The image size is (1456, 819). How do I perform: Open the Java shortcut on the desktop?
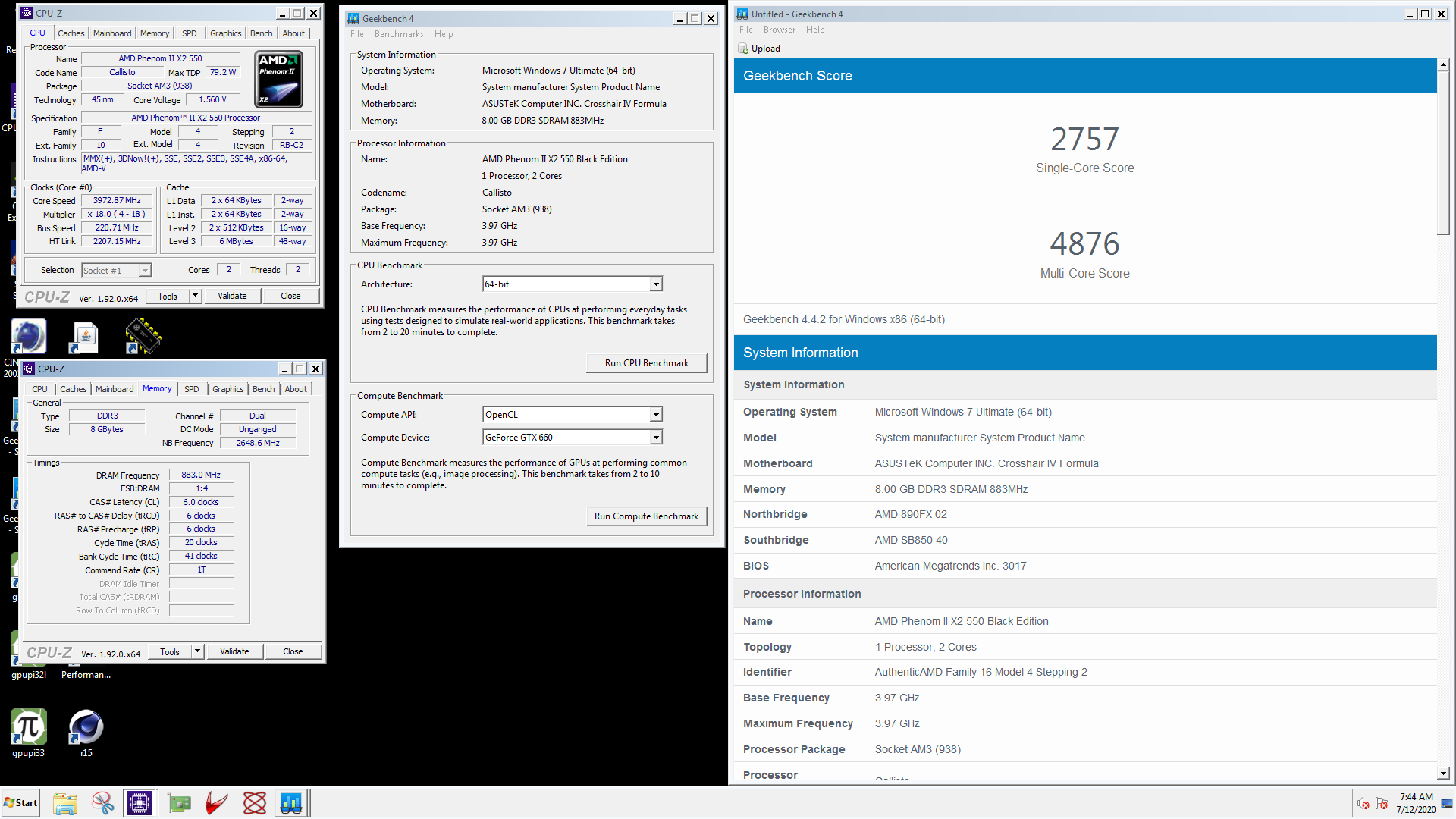point(85,337)
